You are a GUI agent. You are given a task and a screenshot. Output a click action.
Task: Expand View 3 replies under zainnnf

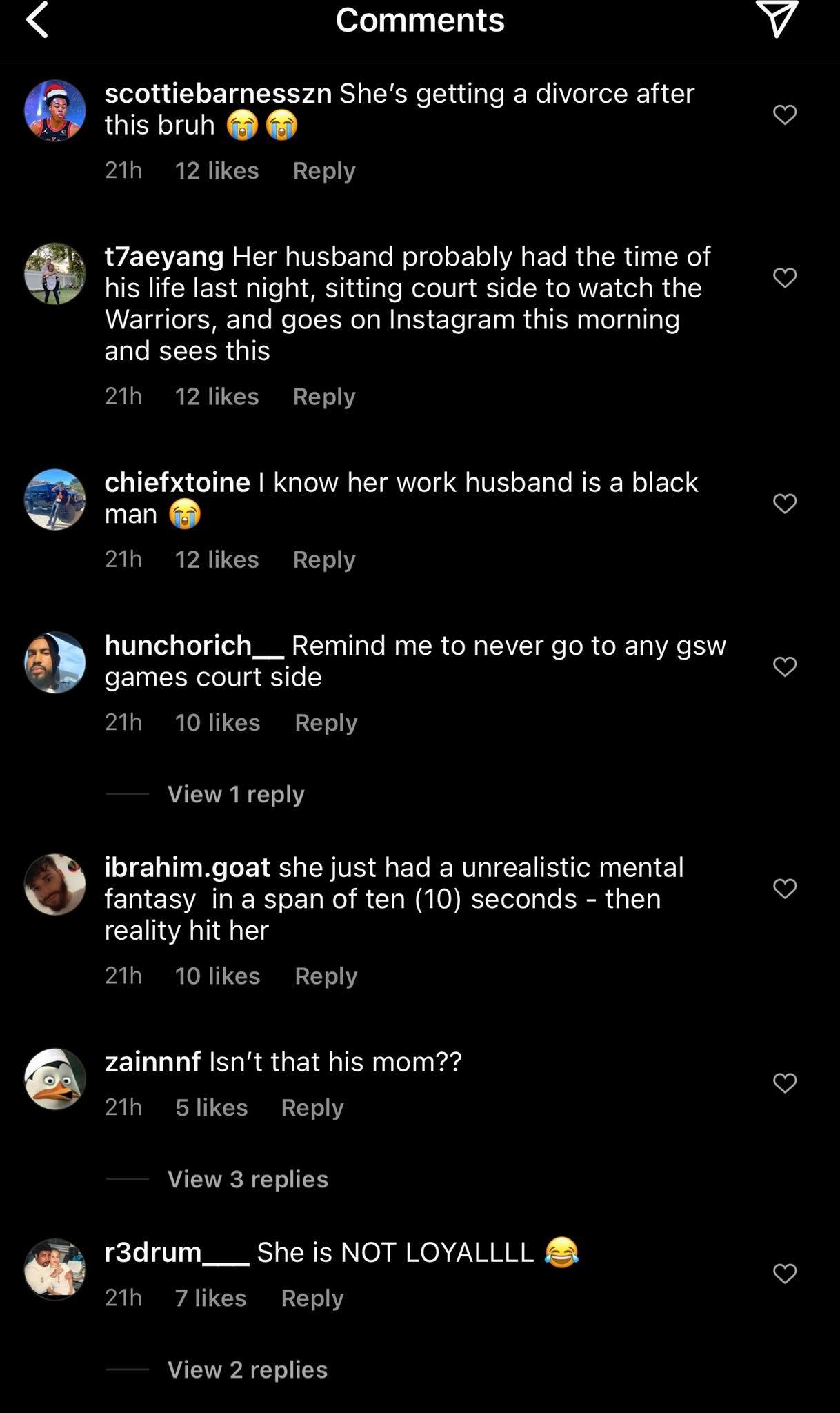click(x=248, y=1179)
